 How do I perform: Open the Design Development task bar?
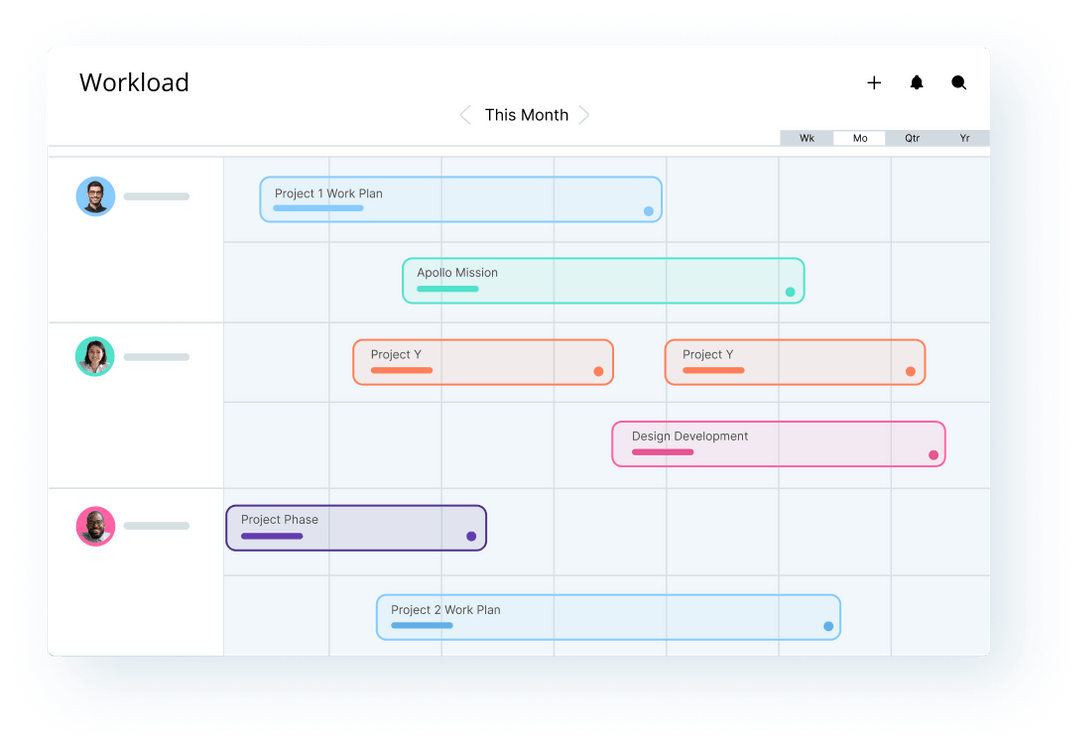pyautogui.click(x=778, y=443)
